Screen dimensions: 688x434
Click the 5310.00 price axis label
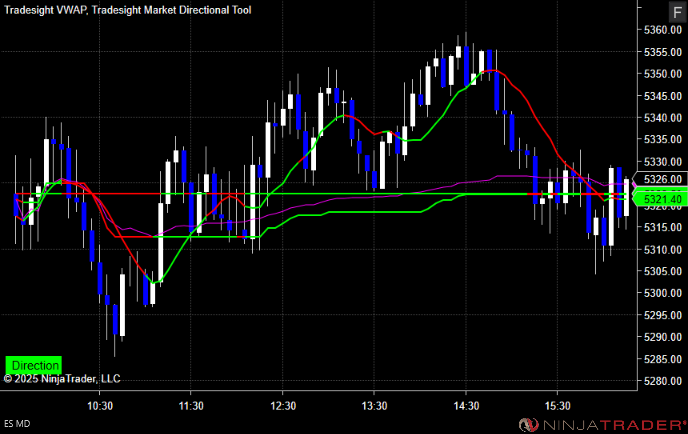[663, 249]
